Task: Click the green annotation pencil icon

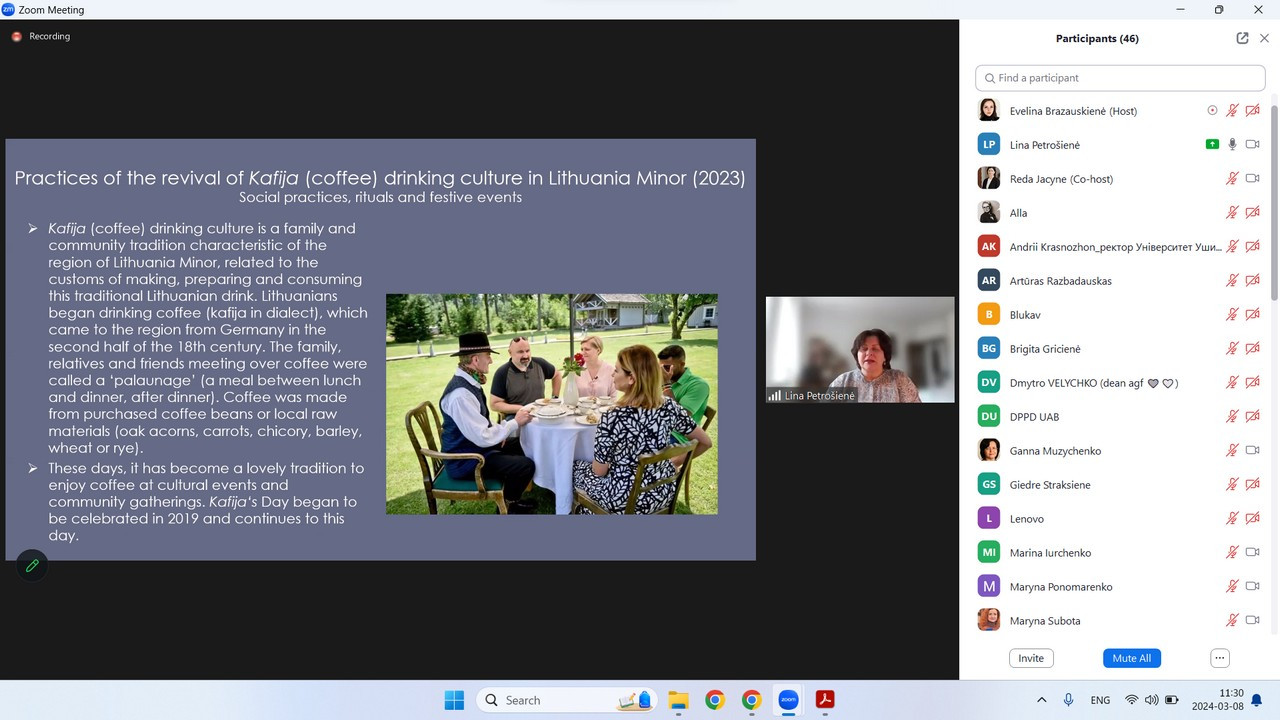Action: click(x=32, y=566)
